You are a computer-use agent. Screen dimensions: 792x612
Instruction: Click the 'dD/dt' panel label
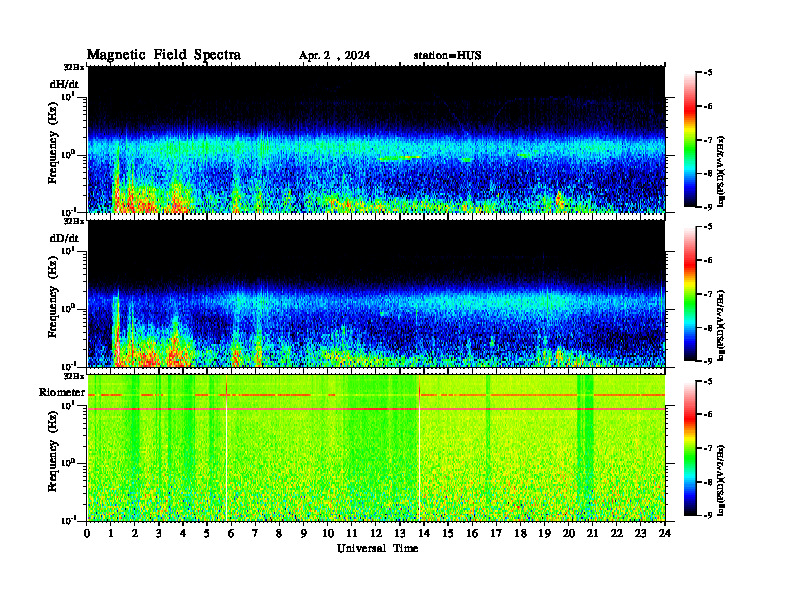tap(64, 238)
